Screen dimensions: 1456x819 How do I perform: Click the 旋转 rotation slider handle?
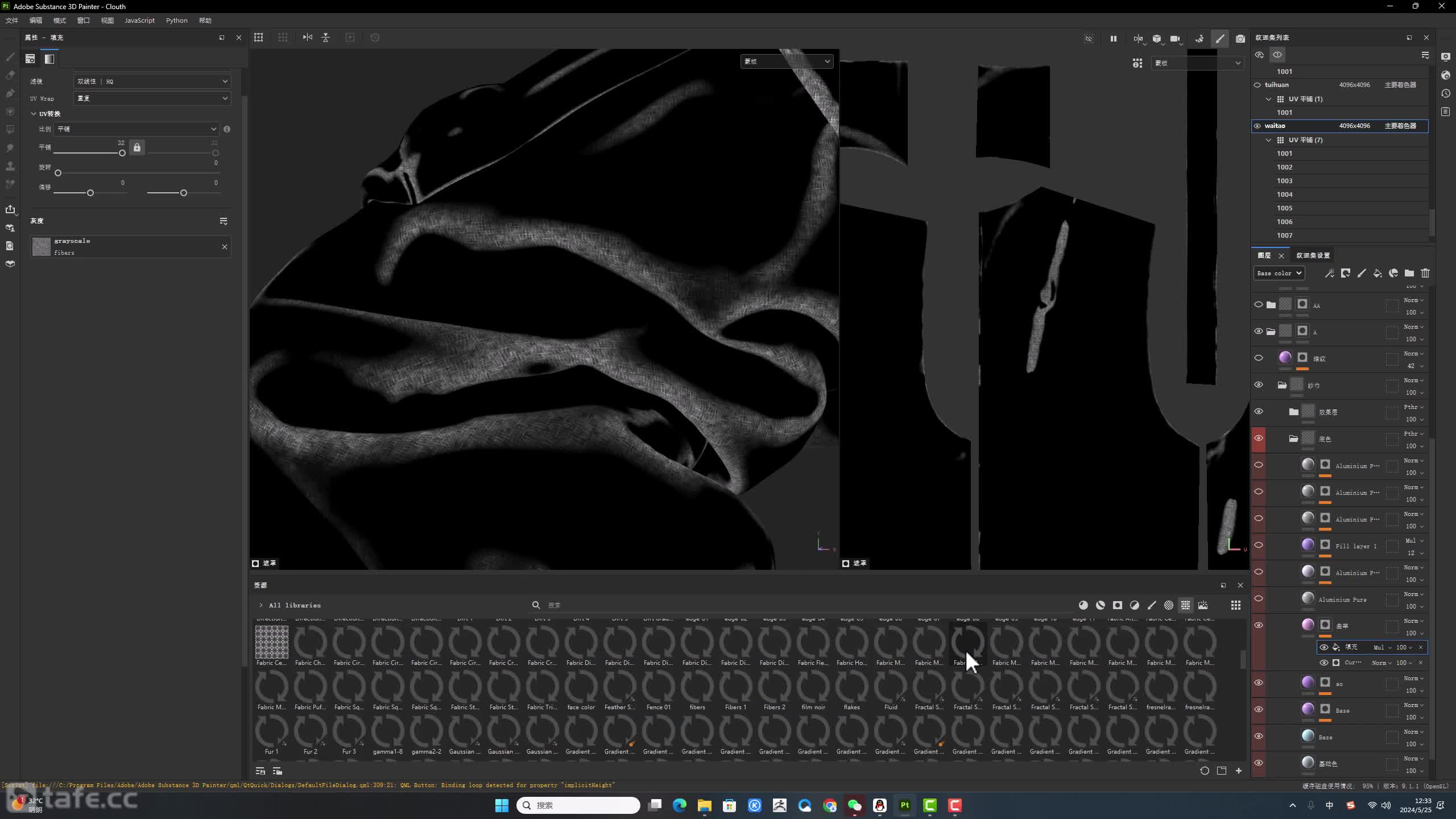(x=58, y=173)
